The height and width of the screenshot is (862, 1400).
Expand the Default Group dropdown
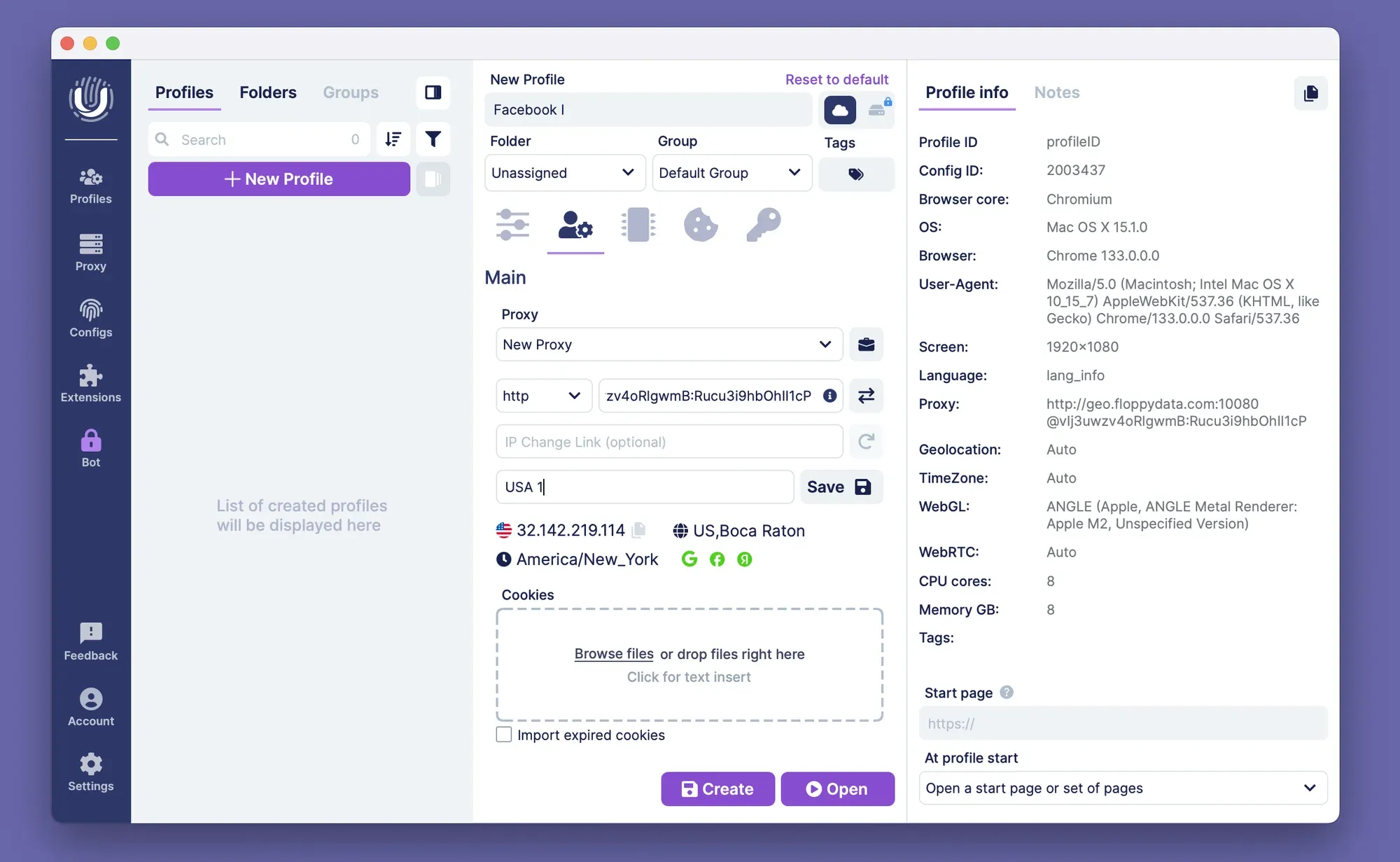pyautogui.click(x=731, y=173)
